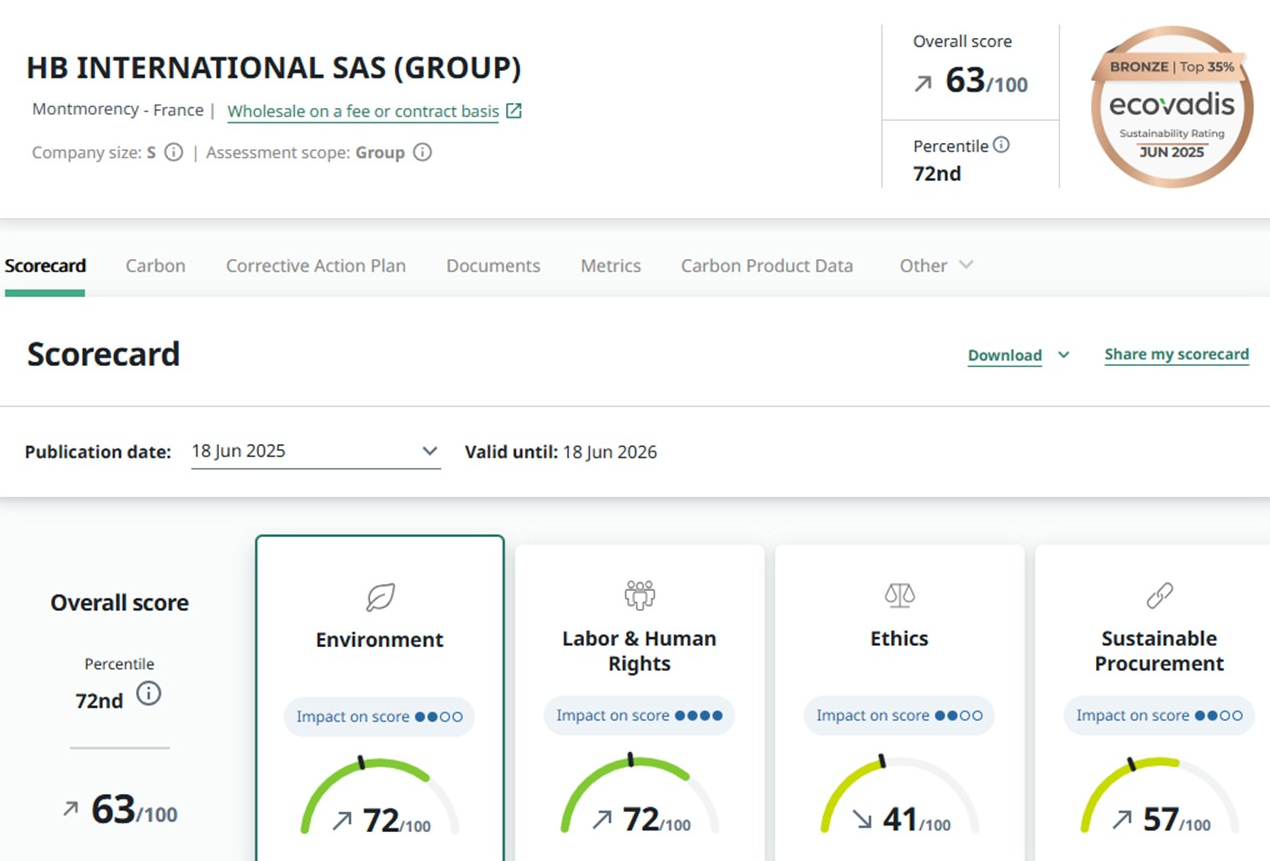Expand the Download options chevron

tap(1063, 355)
